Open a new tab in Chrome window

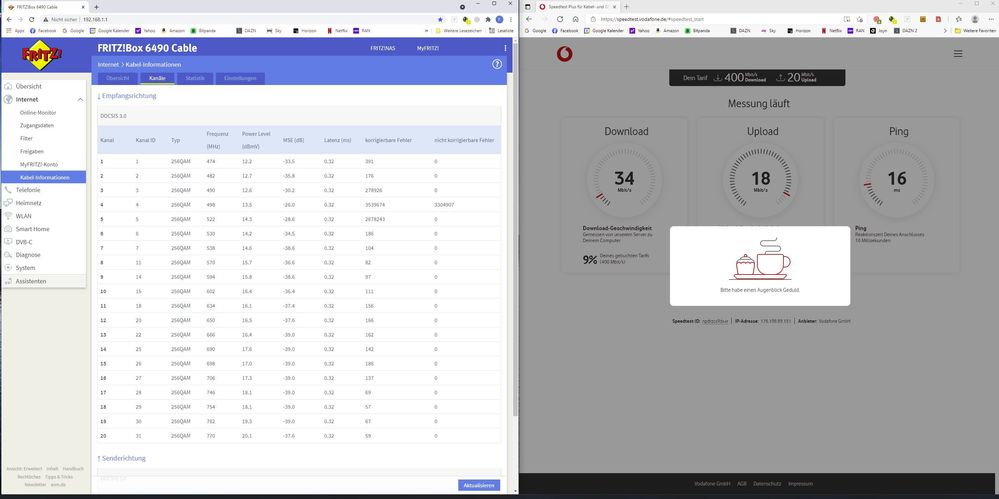[96, 7]
